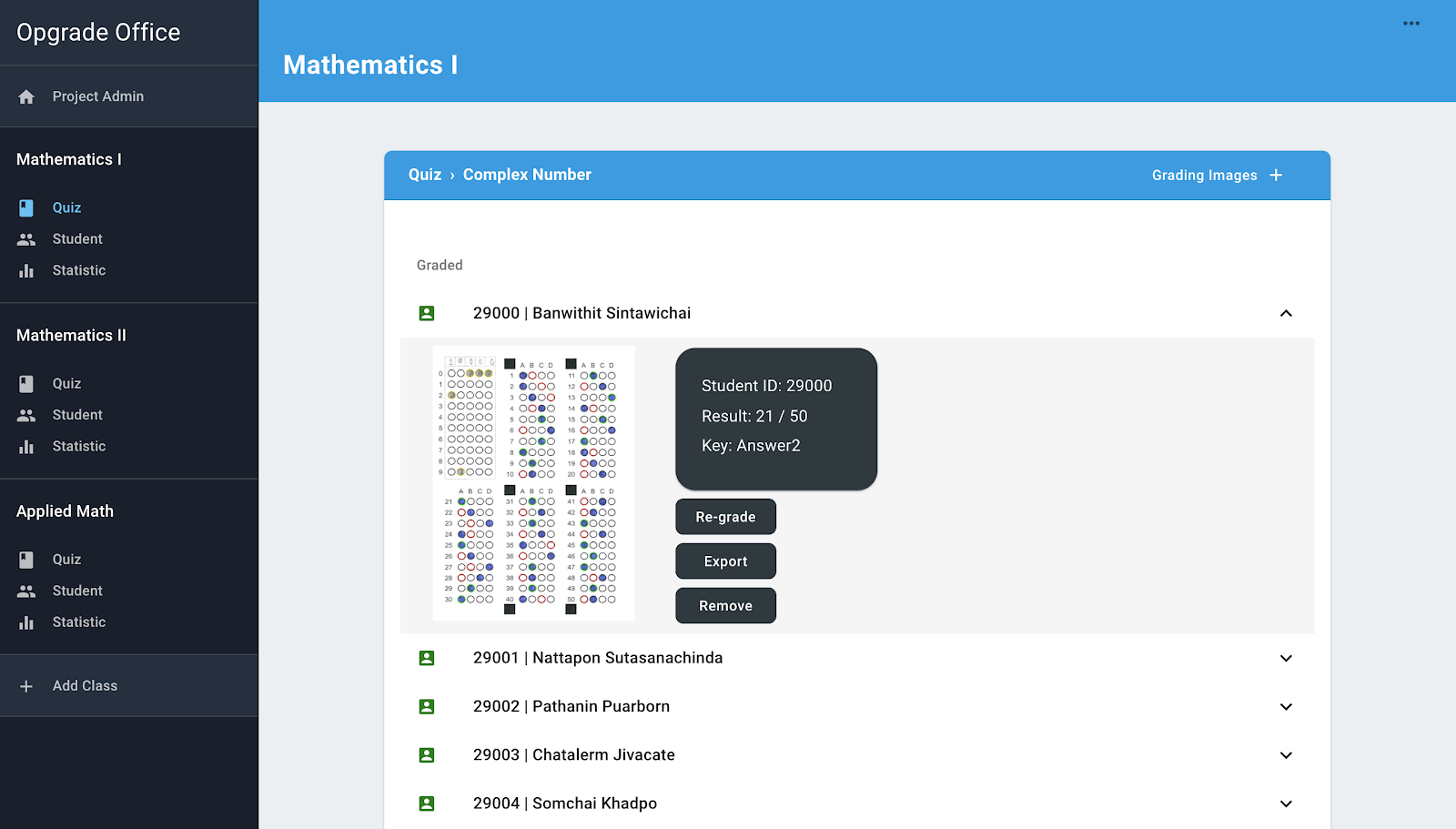Open the scanned answer sheet thumbnail
1456x829 pixels.
point(533,482)
